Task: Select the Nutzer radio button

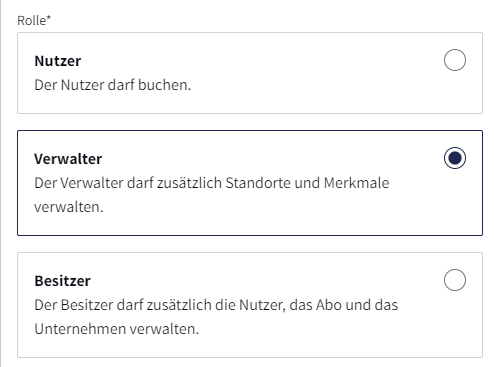Action: coord(455,60)
